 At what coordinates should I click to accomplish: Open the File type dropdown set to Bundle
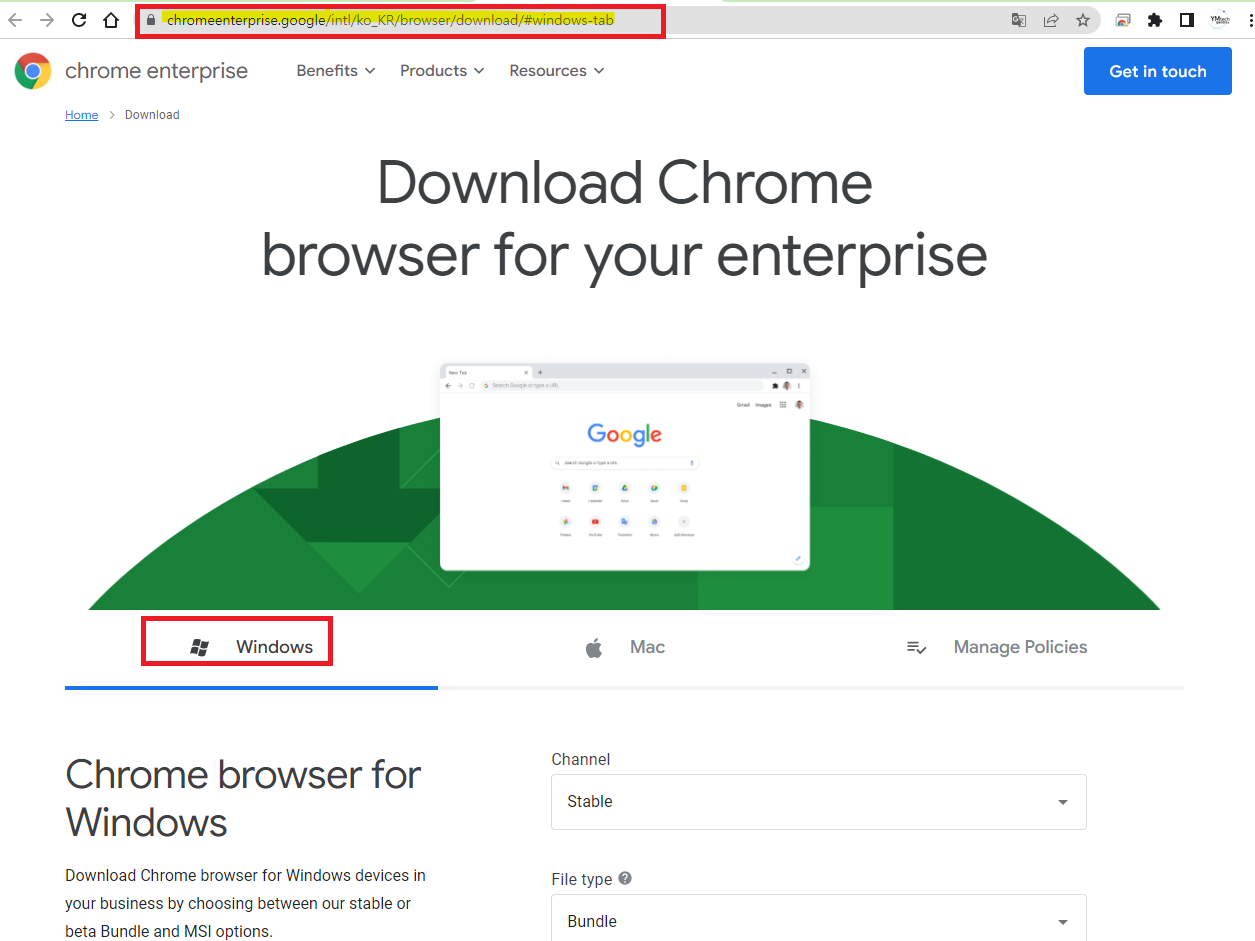[819, 918]
